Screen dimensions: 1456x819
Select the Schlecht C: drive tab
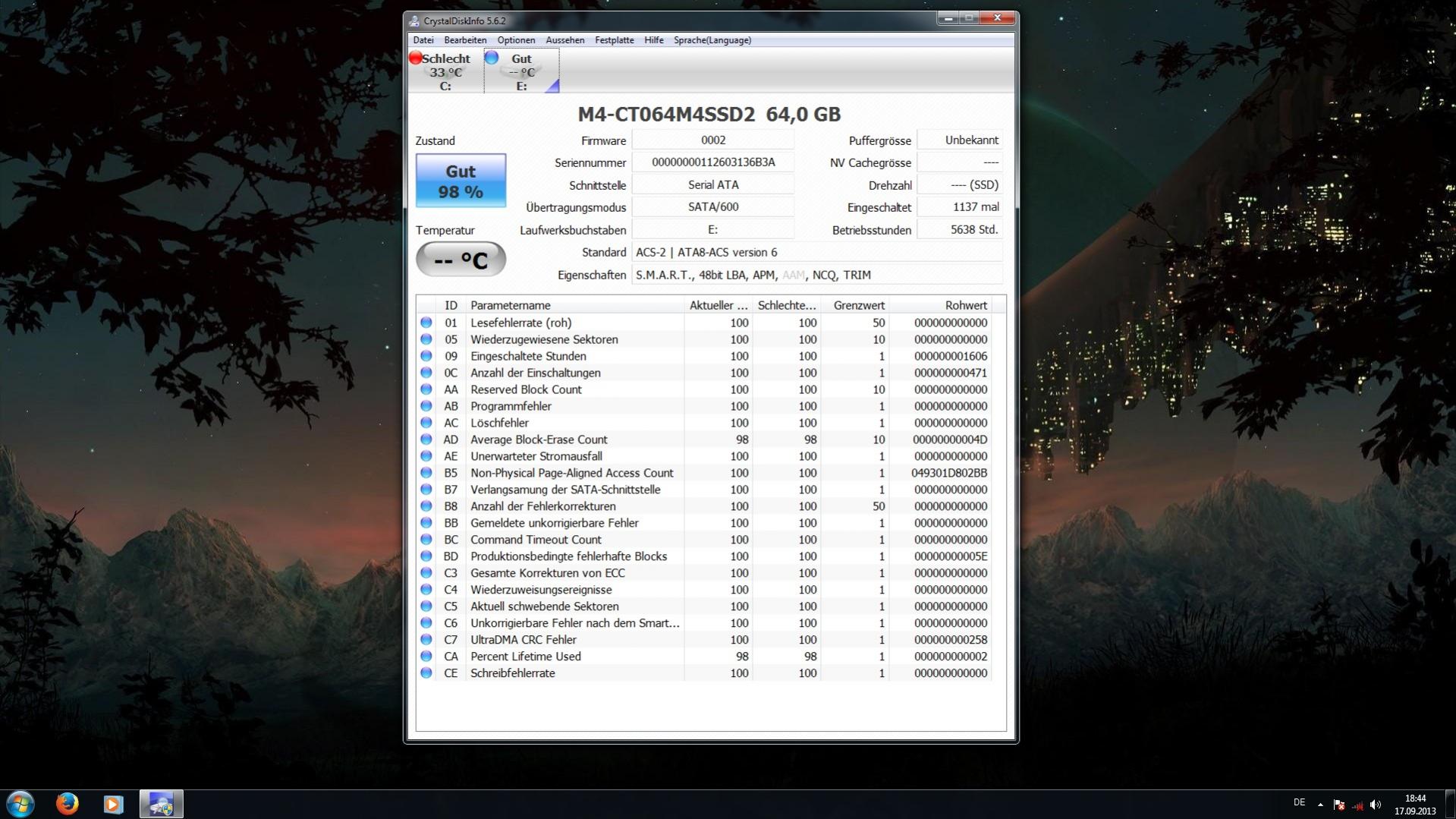tap(445, 71)
